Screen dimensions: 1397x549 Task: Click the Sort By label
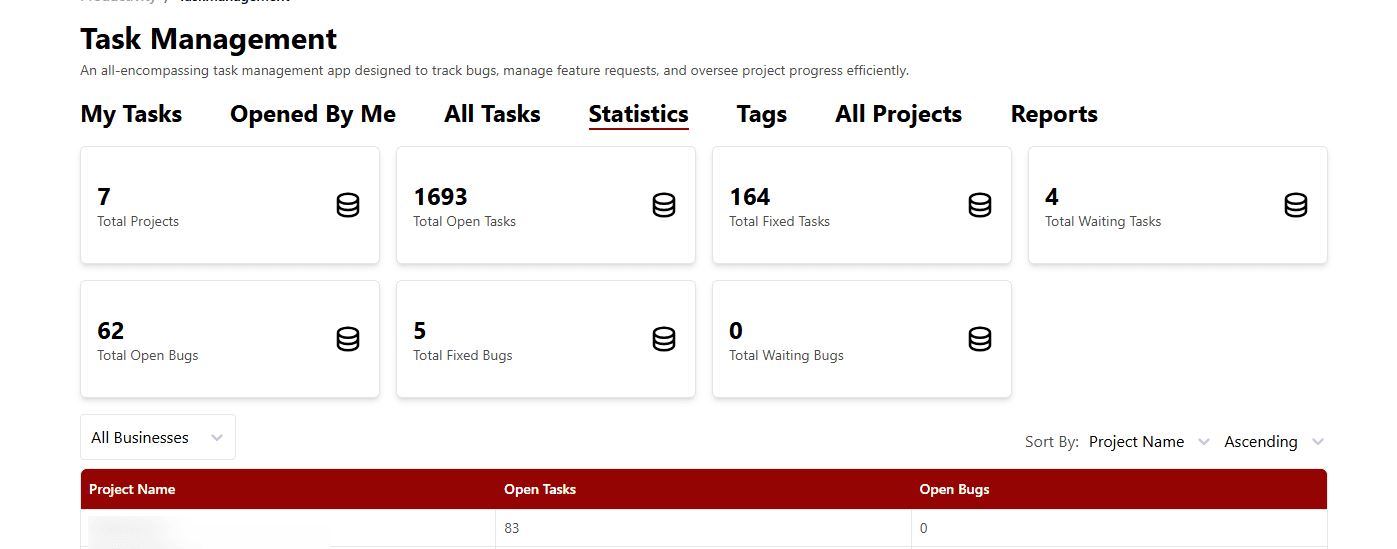1052,442
